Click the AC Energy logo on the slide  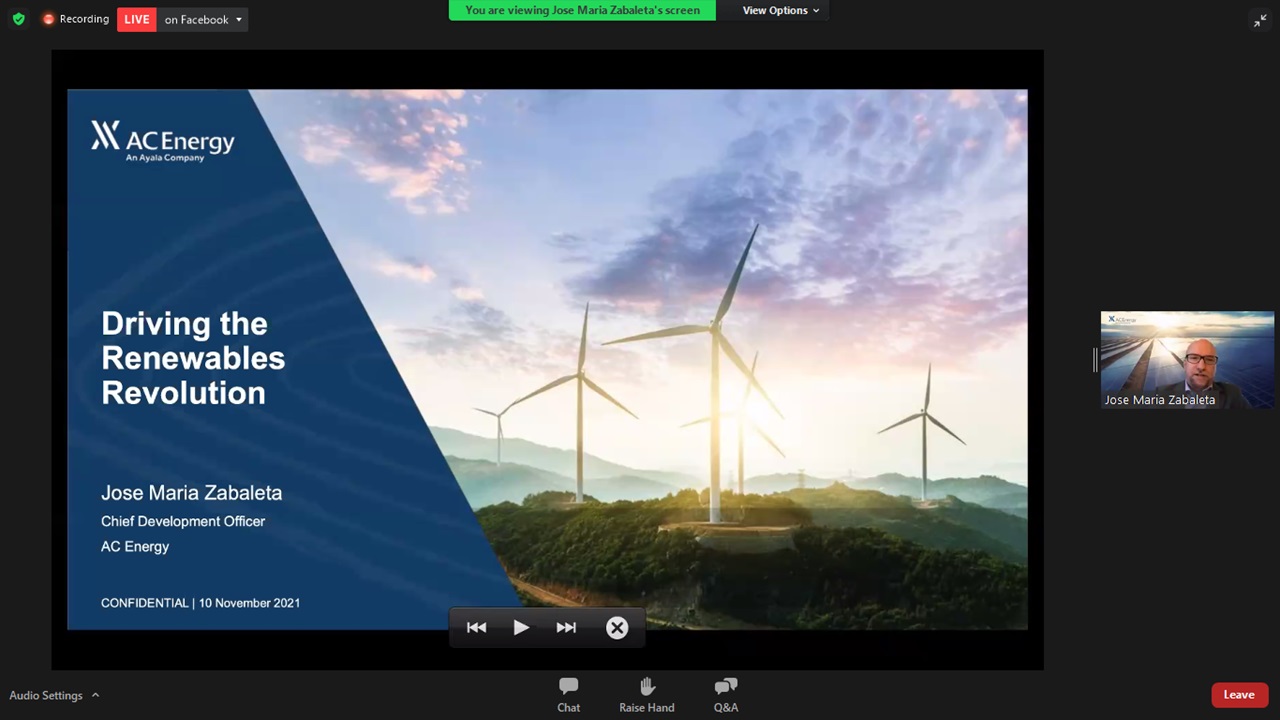click(x=163, y=140)
